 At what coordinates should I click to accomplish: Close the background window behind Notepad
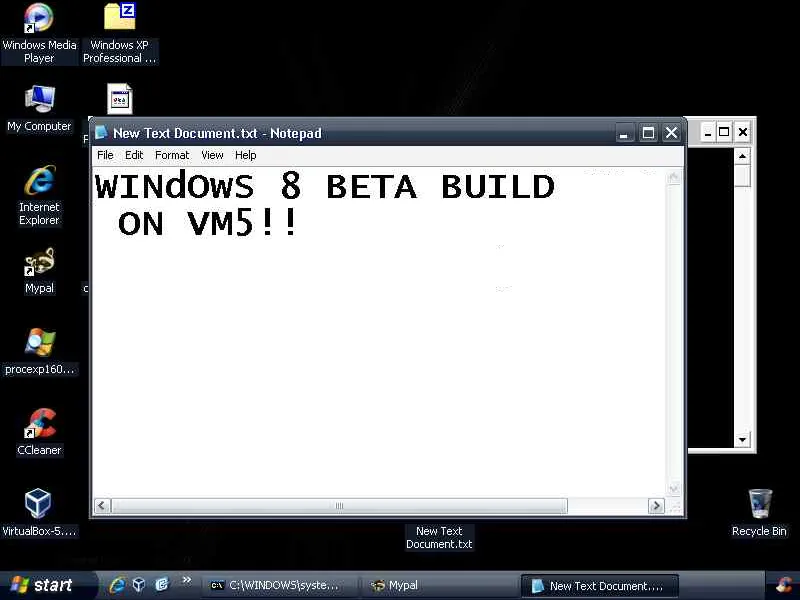[743, 132]
